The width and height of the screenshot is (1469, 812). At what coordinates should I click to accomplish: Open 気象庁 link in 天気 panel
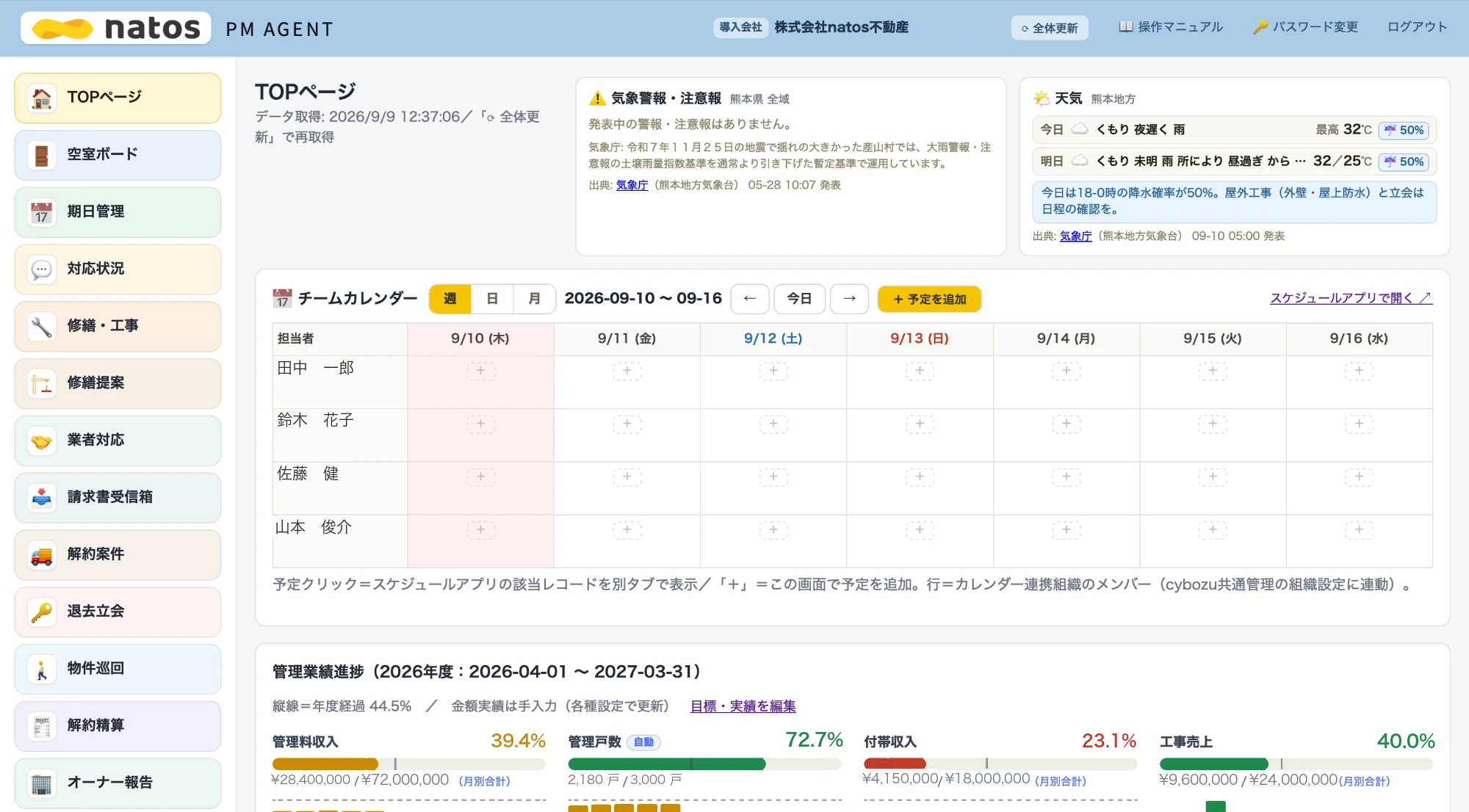1075,236
